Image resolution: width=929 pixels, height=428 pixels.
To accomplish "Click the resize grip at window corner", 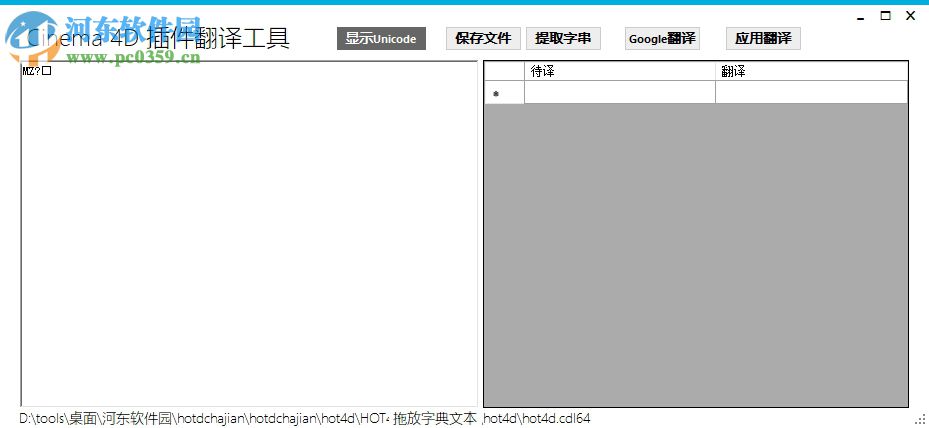I will click(920, 419).
